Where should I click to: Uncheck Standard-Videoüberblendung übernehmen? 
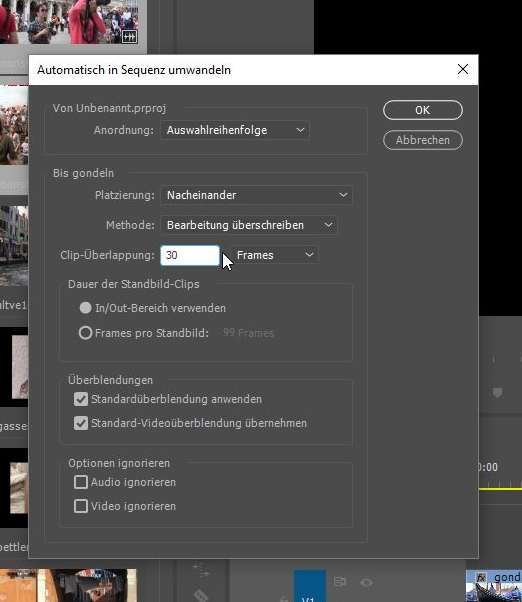pos(81,423)
